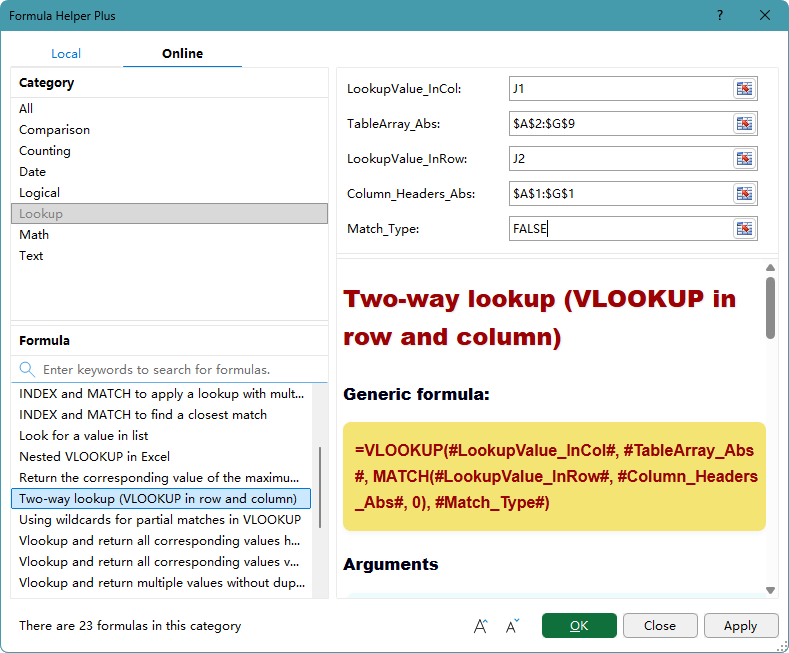Select 'INDEX and MATCH to find a closest match'
The width and height of the screenshot is (789, 653).
[161, 415]
